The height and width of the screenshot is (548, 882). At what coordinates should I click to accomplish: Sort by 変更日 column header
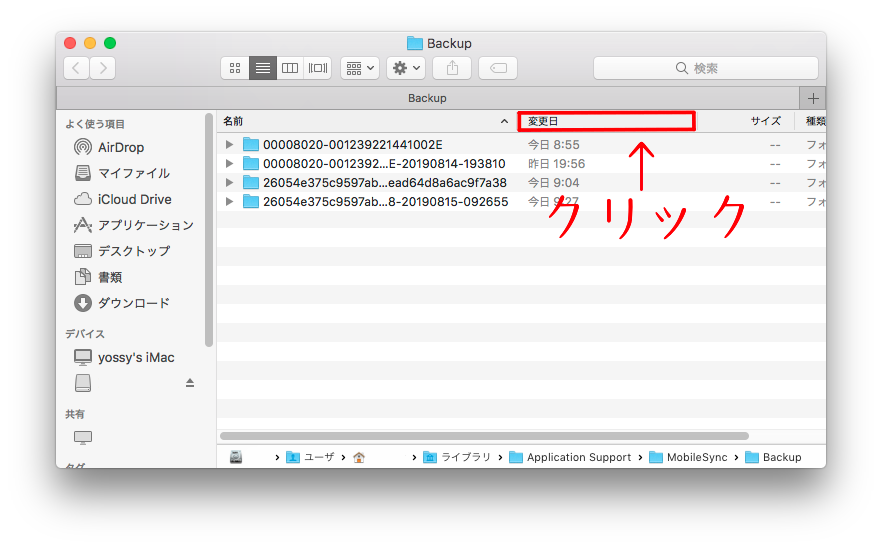point(606,121)
